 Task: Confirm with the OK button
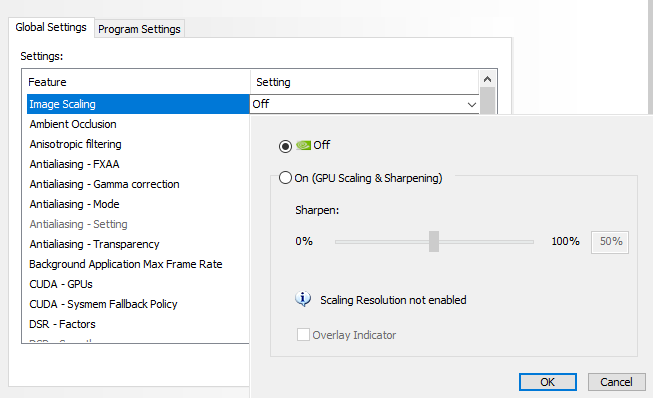point(548,382)
